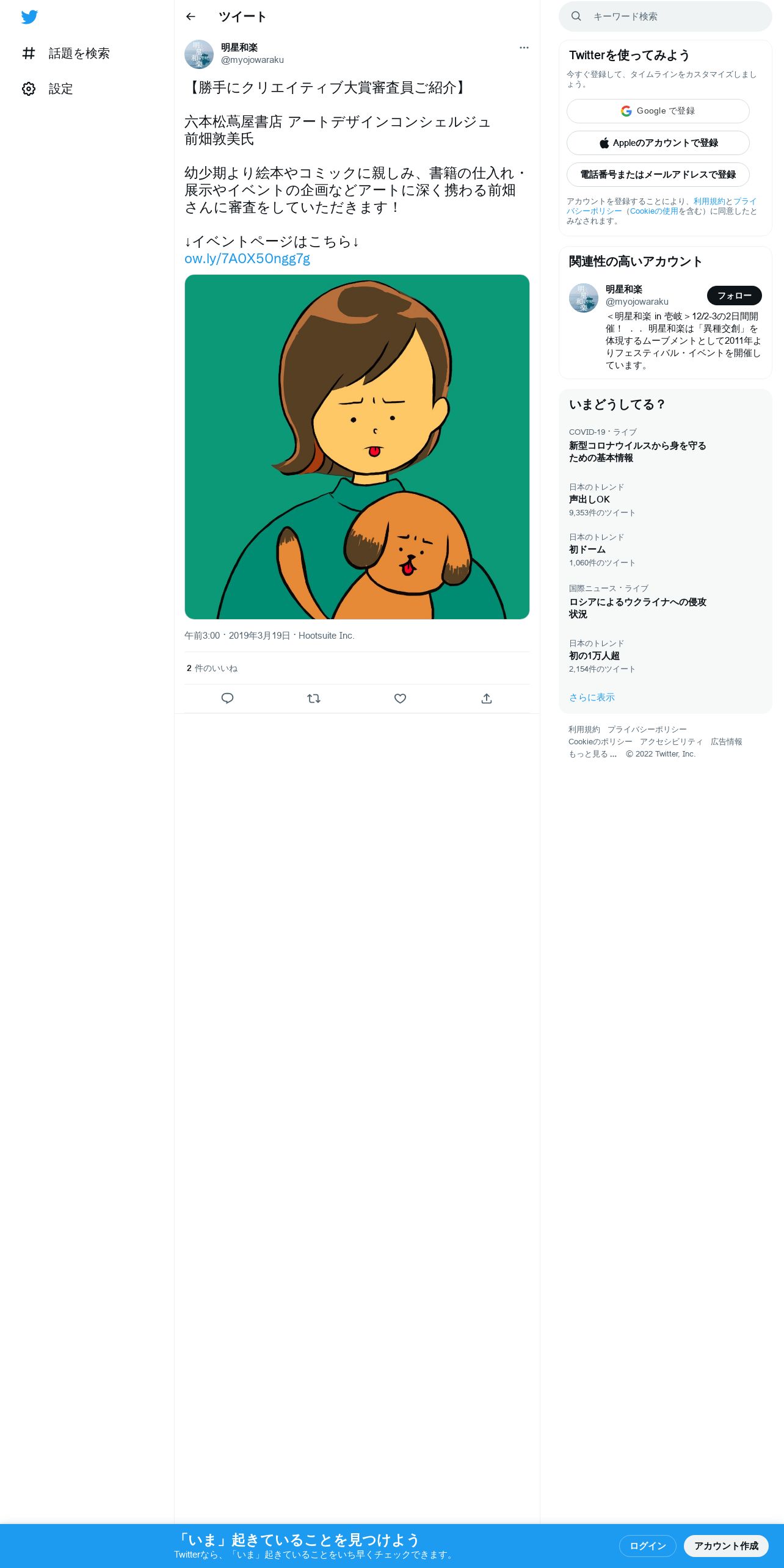Click the ログイン button in bottom banner
784x1568 pixels.
pos(647,1546)
